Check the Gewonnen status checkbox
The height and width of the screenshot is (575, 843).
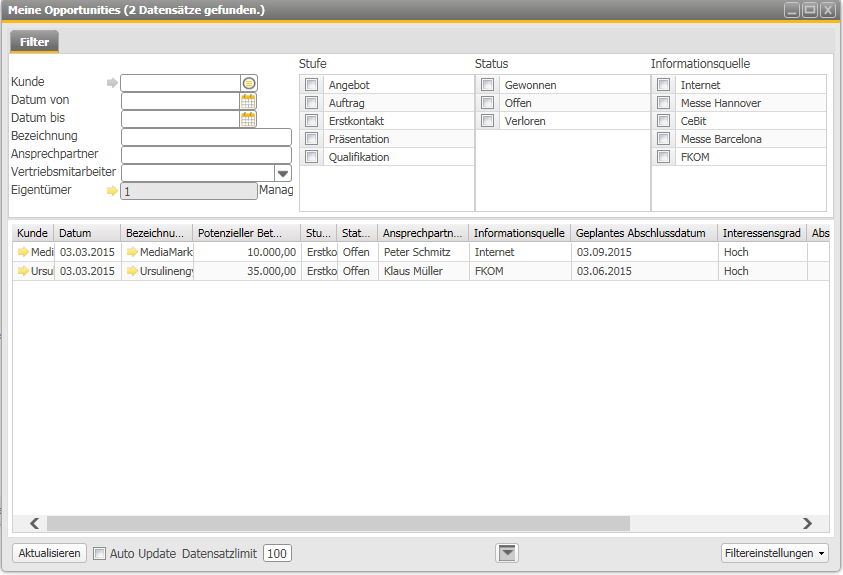tap(488, 84)
